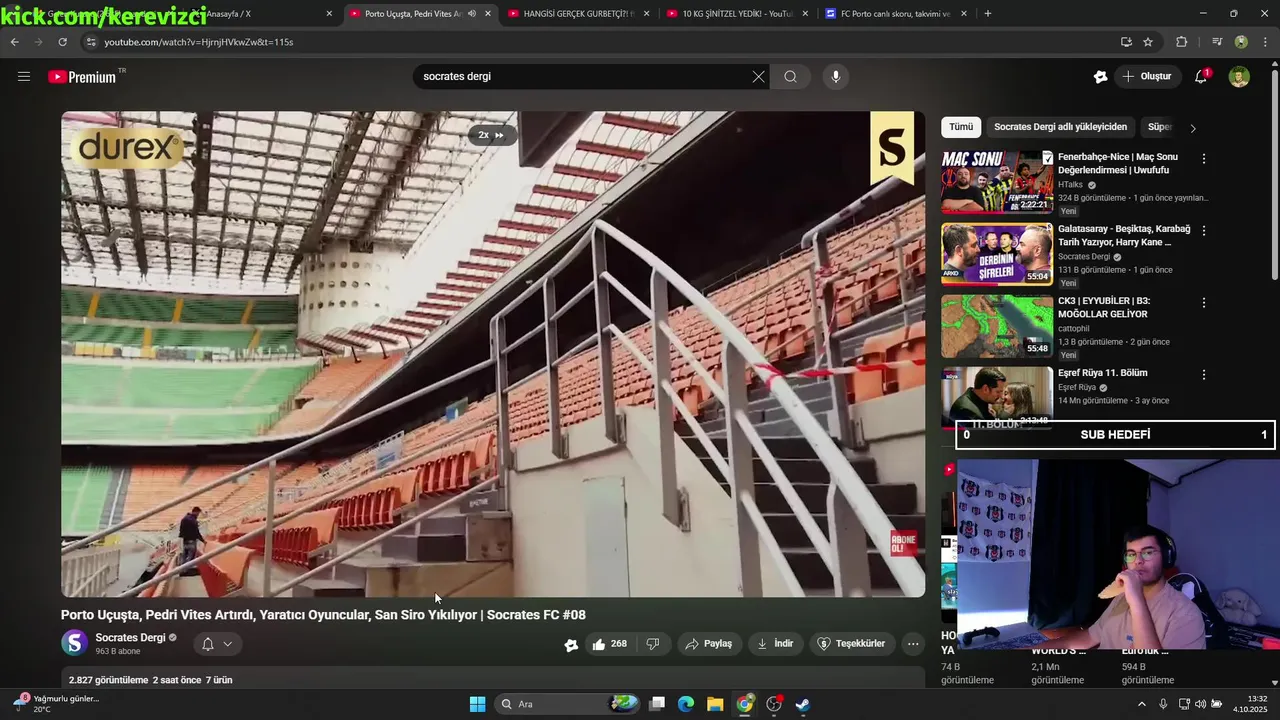Mute the playing Porto Uçuşta tab
The height and width of the screenshot is (720, 1280).
[471, 14]
